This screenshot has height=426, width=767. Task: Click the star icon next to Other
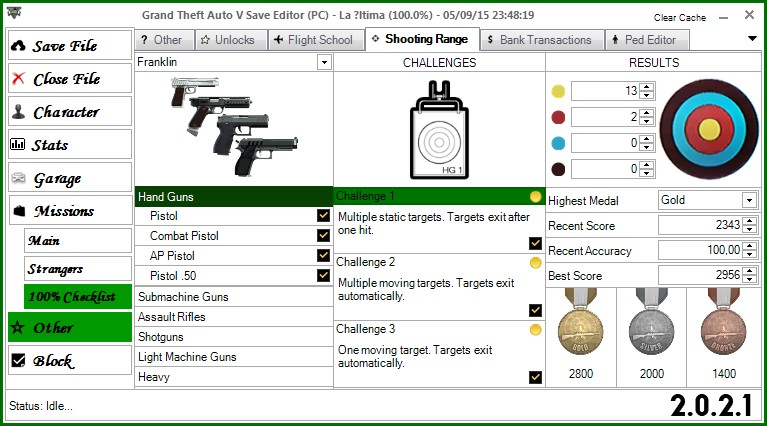coord(18,327)
